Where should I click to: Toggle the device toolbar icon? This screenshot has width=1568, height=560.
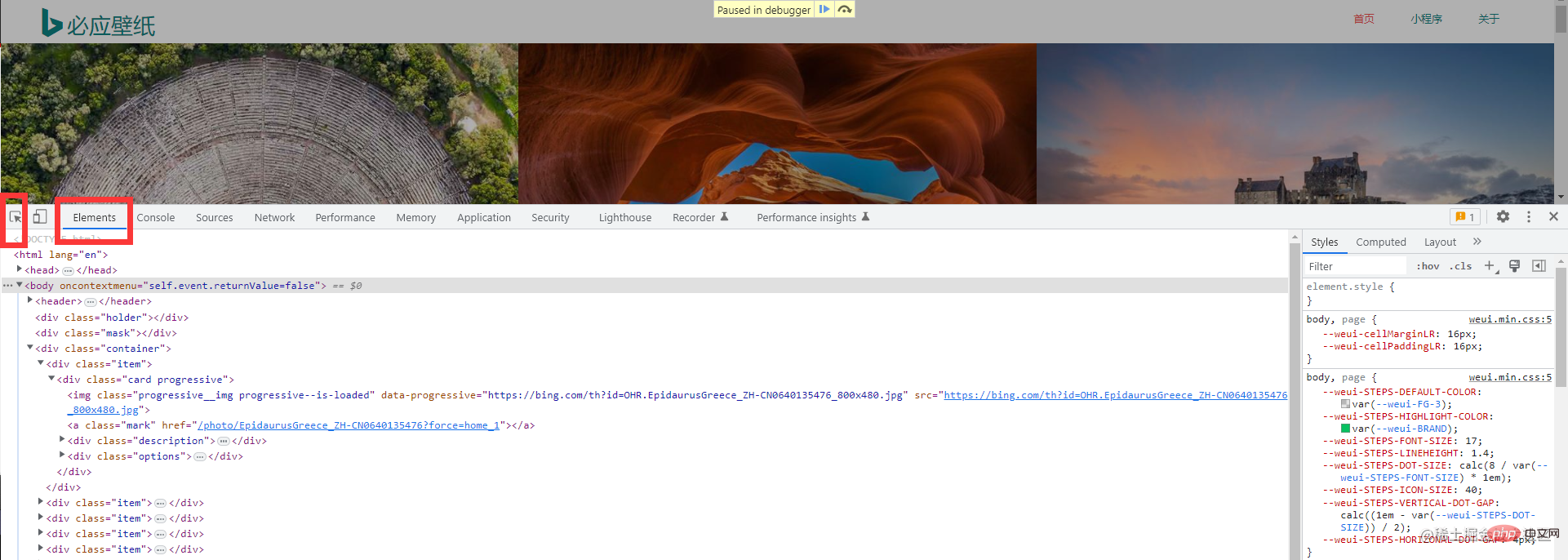[40, 217]
